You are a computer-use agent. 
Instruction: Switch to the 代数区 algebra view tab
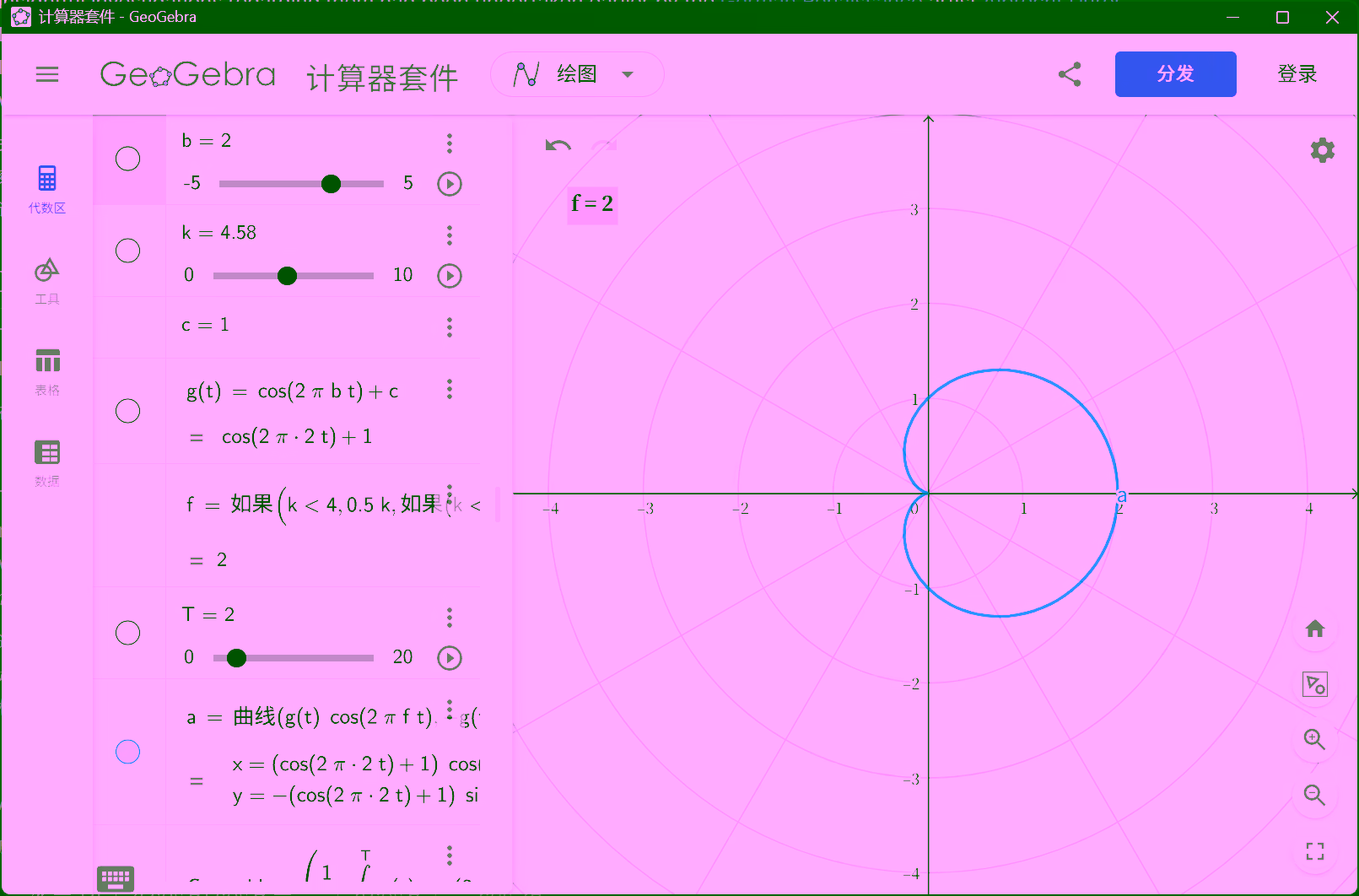(47, 189)
